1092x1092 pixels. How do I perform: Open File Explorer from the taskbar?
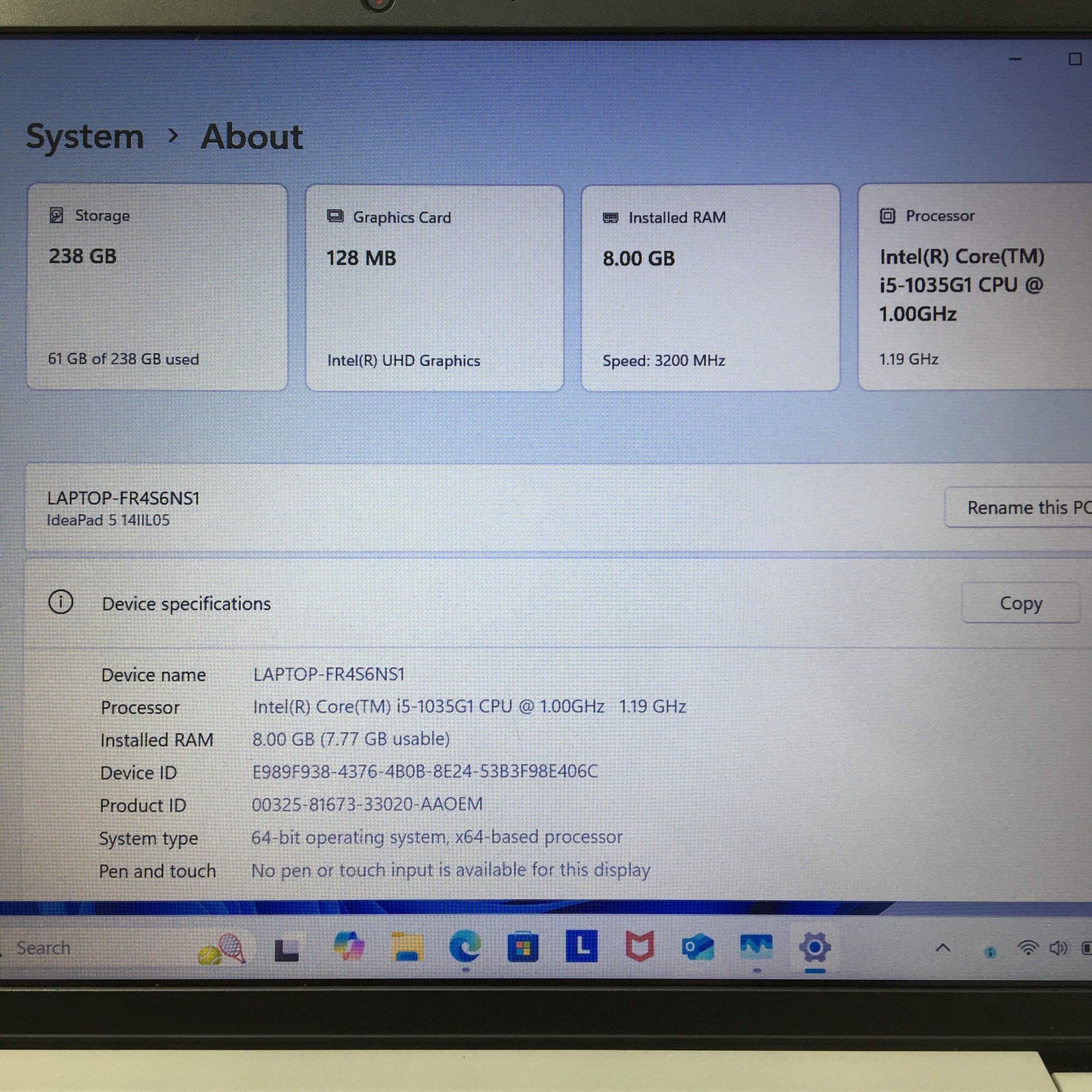click(x=407, y=947)
